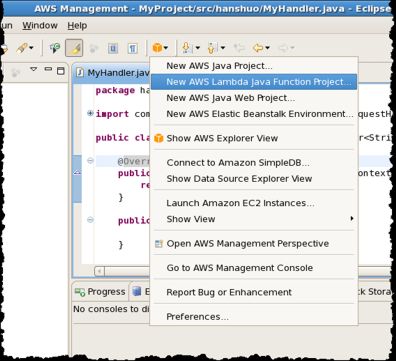
Task: Select New AWS Java Project menu entry
Action: (254, 66)
